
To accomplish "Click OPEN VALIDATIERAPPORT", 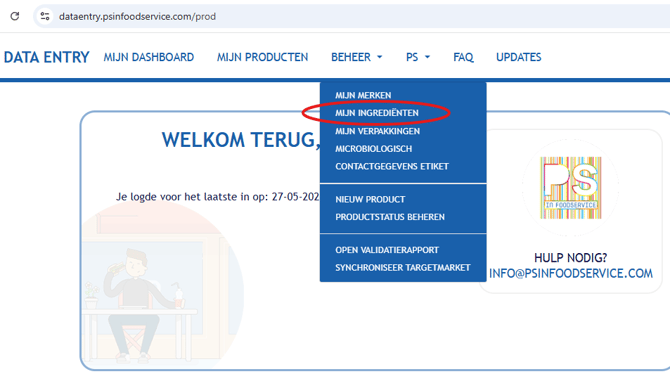I will [387, 250].
